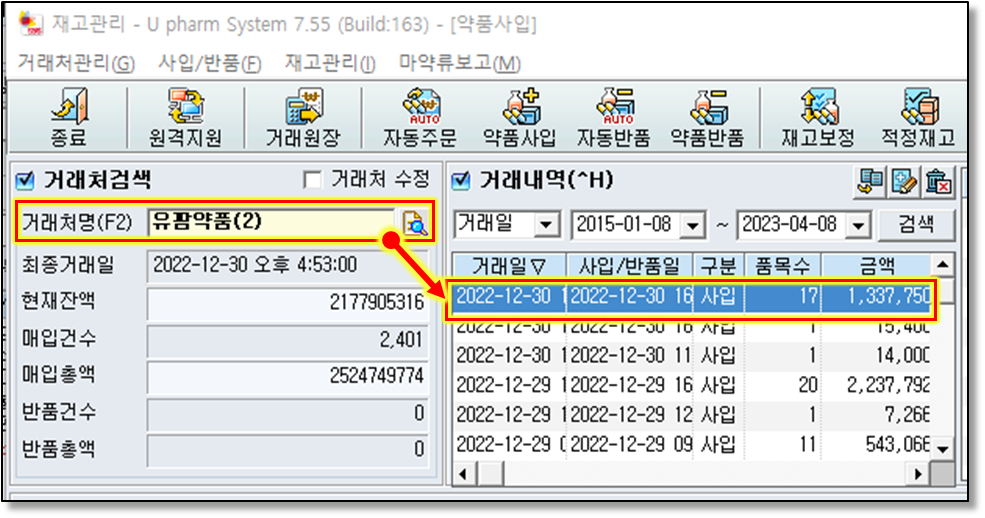Screen dimensions: 985x518
Task: Click the 종료 exit toolbar icon
Action: 69,117
